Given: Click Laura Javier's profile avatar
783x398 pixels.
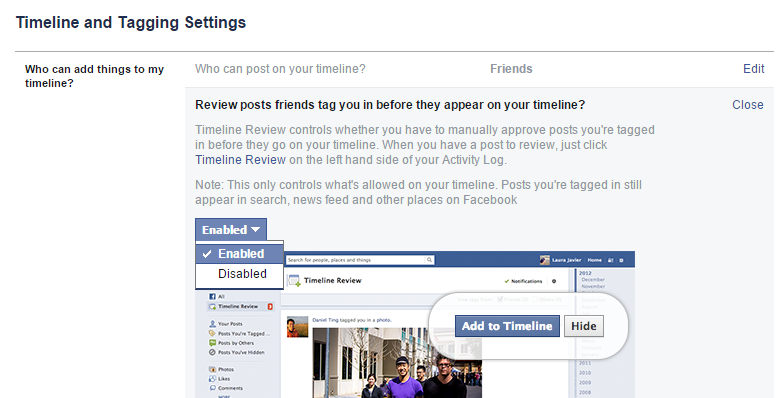Looking at the screenshot, I should [545, 260].
